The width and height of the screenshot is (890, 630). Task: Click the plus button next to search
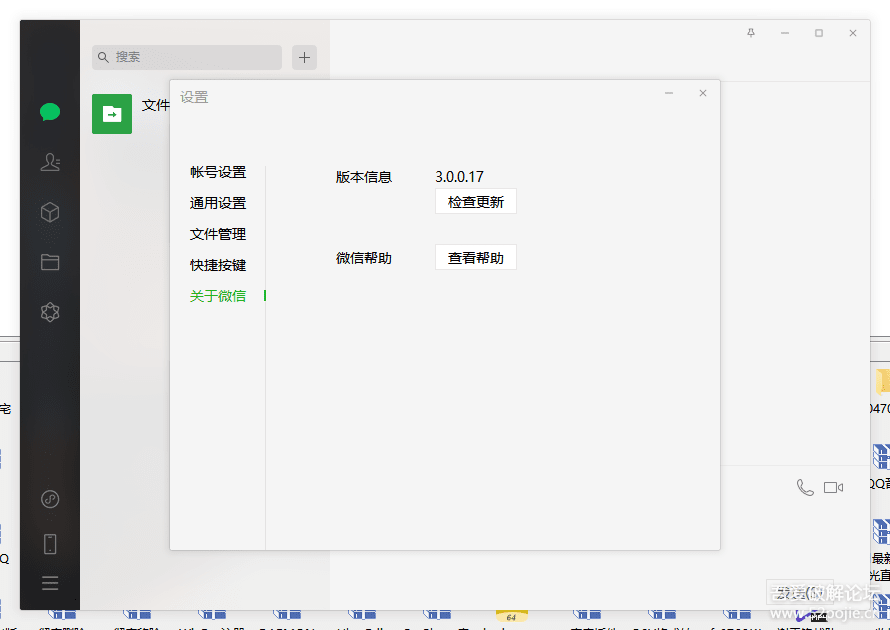click(x=304, y=57)
